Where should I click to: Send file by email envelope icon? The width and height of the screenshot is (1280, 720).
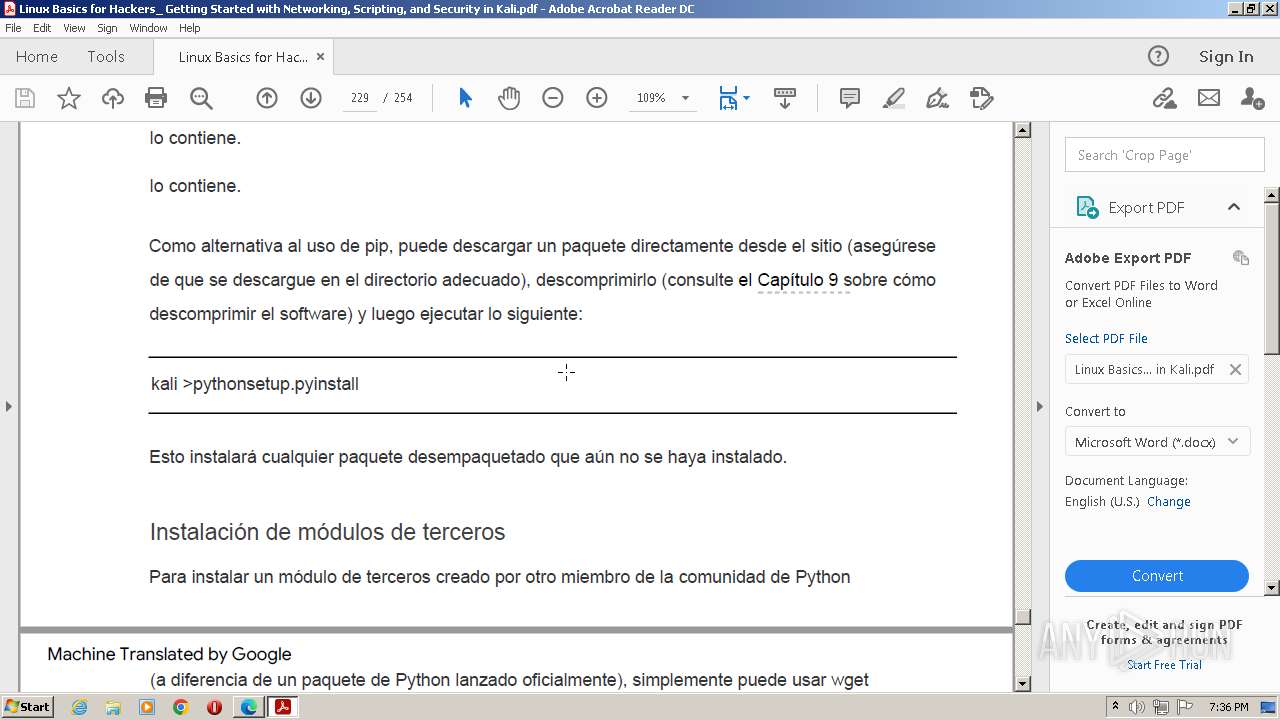pyautogui.click(x=1209, y=98)
